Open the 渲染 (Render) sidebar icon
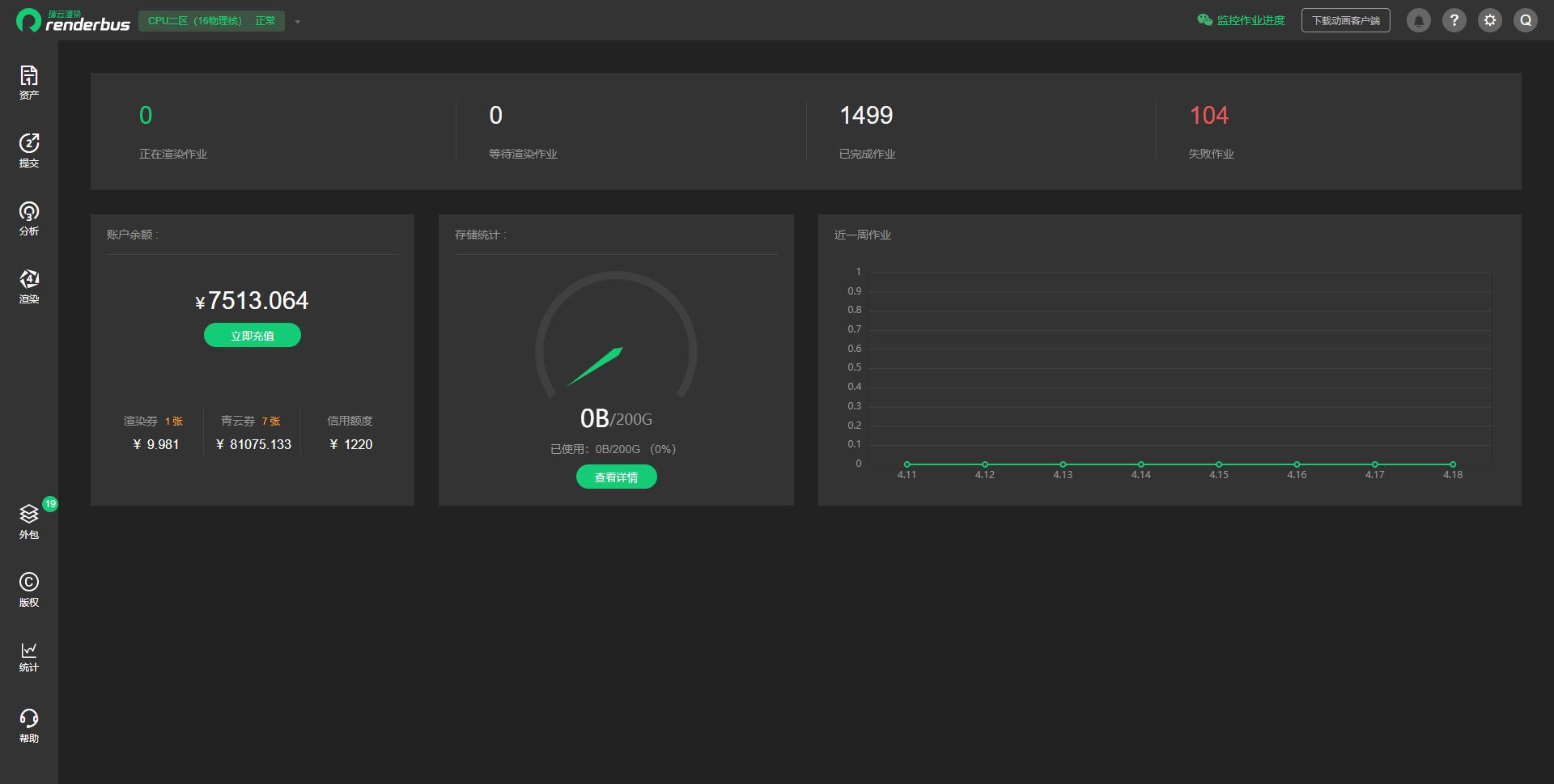Viewport: 1554px width, 784px height. pyautogui.click(x=29, y=286)
